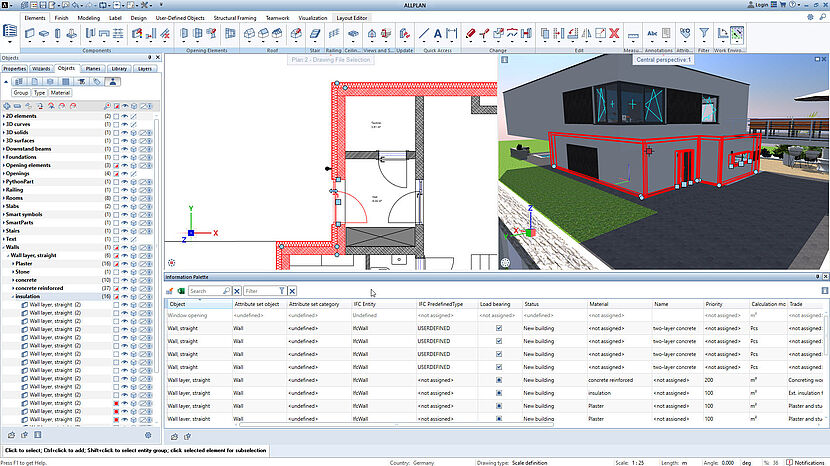Toggle visibility eye for the Rooms group
This screenshot has width=830, height=466.
point(125,197)
